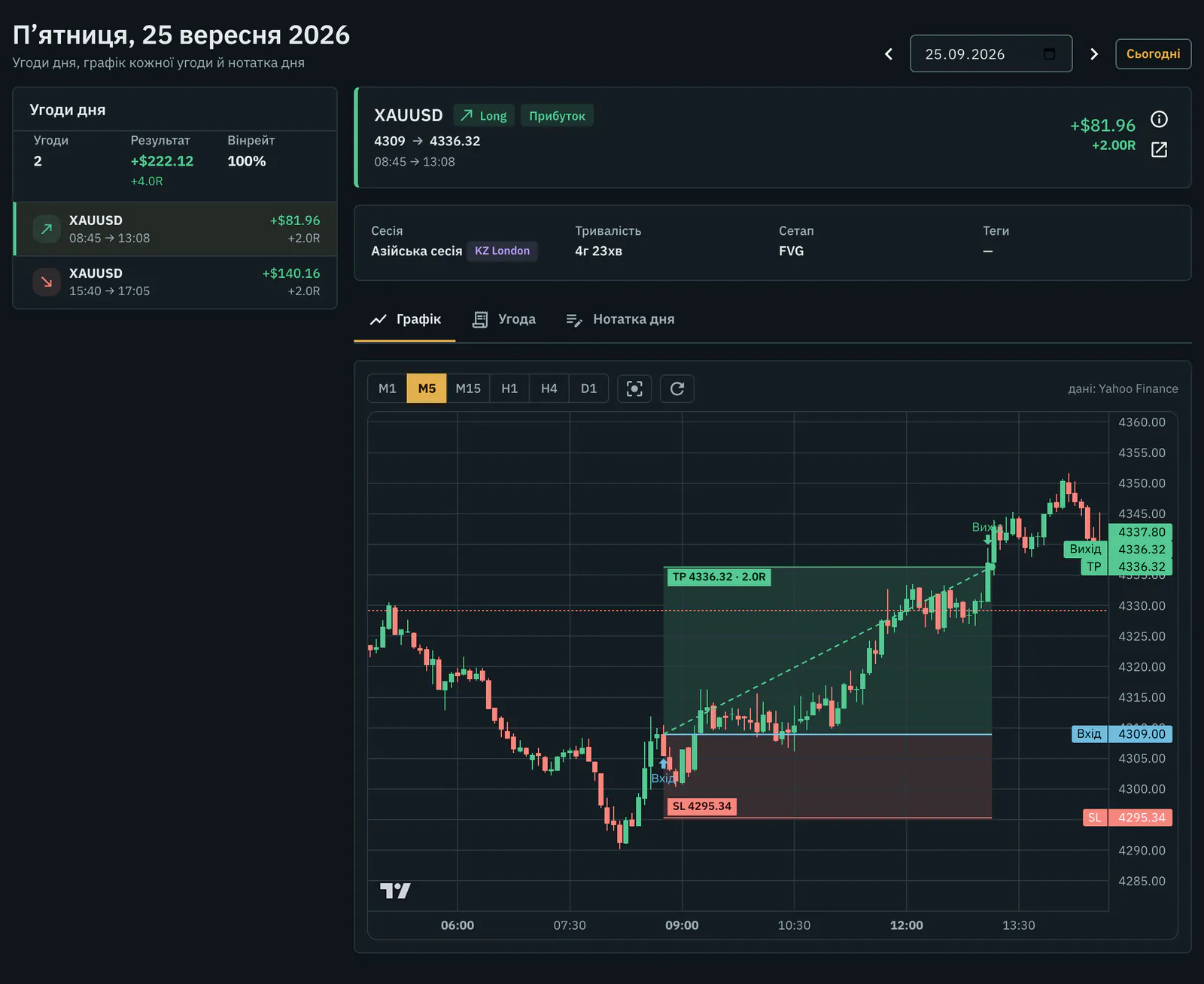Open trade in new window icon
Image resolution: width=1204 pixels, height=984 pixels.
[1160, 150]
